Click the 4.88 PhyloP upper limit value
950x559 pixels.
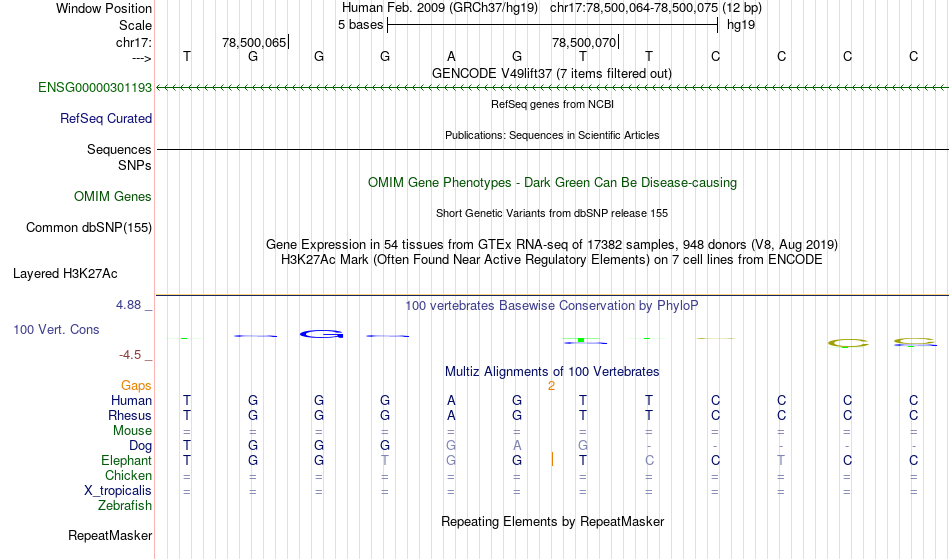pyautogui.click(x=129, y=305)
